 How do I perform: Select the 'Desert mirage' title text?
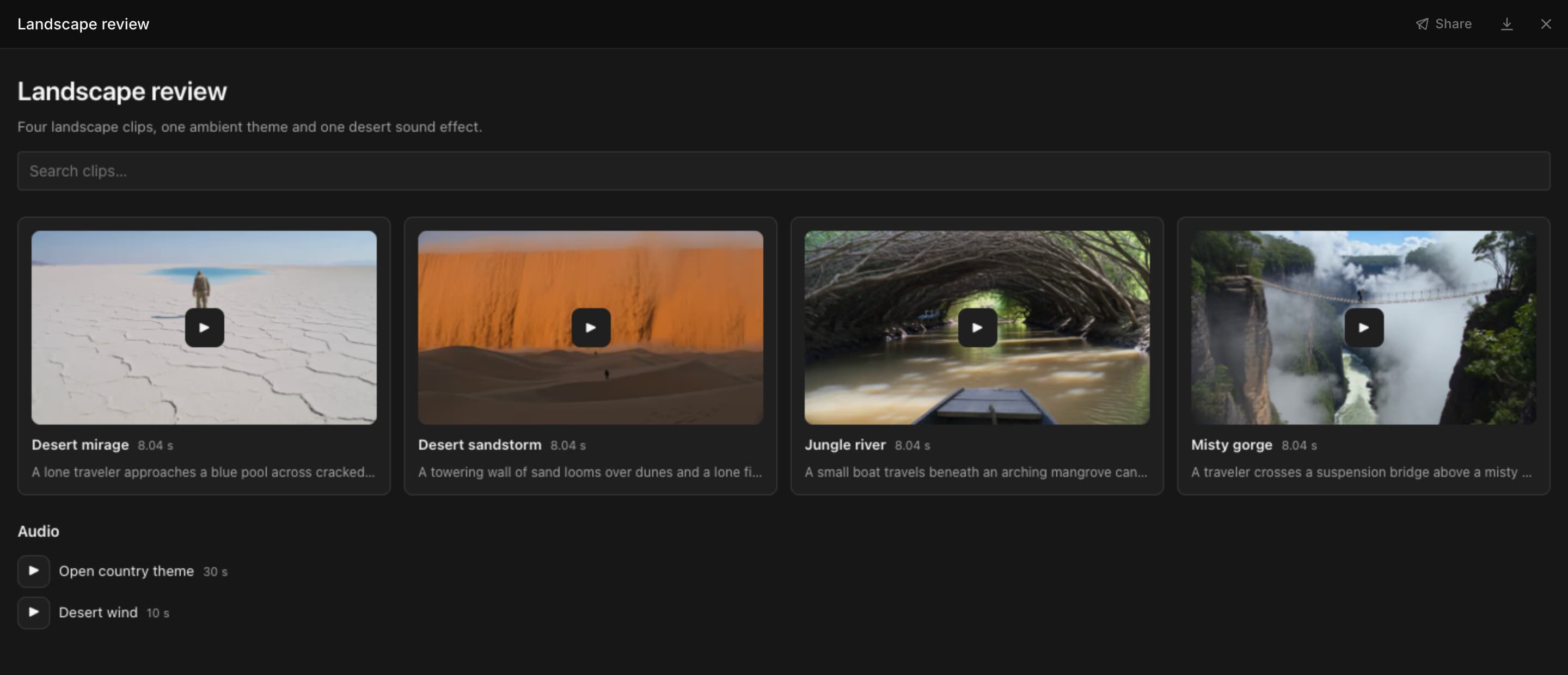click(x=81, y=445)
